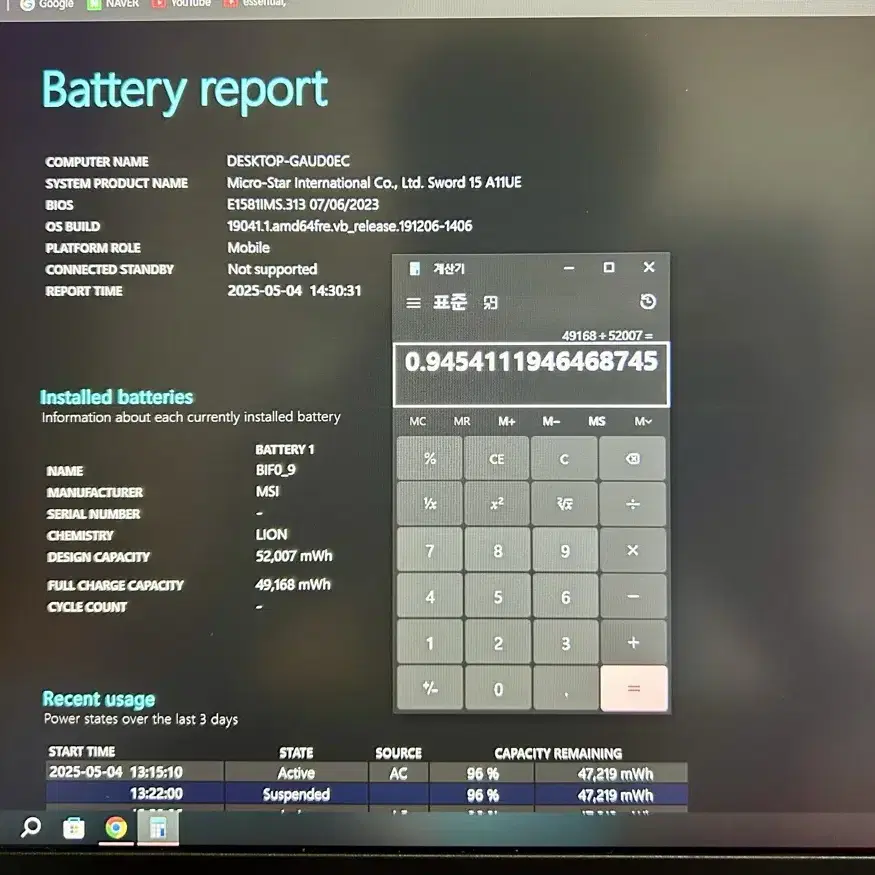Viewport: 875px width, 875px height.
Task: Click the M+ memory add button
Action: [506, 421]
